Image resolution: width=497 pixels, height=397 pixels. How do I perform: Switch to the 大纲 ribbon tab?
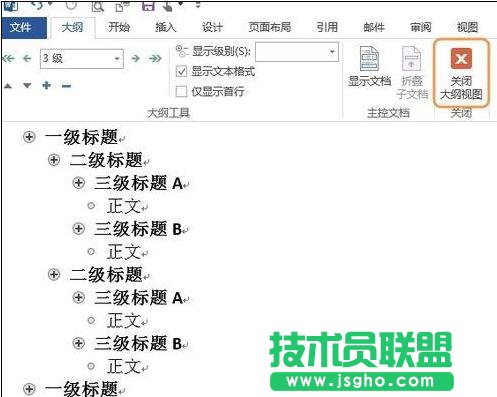tap(72, 27)
